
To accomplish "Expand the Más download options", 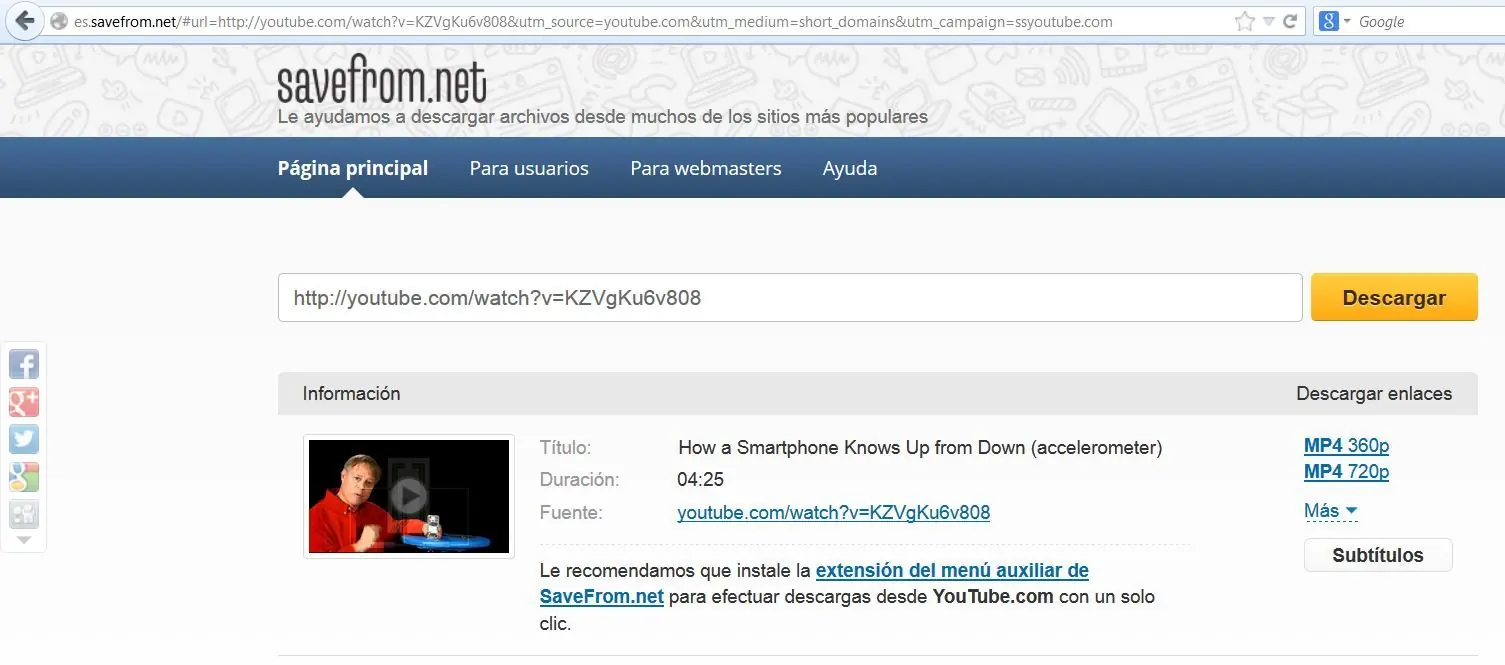I will coord(1330,511).
